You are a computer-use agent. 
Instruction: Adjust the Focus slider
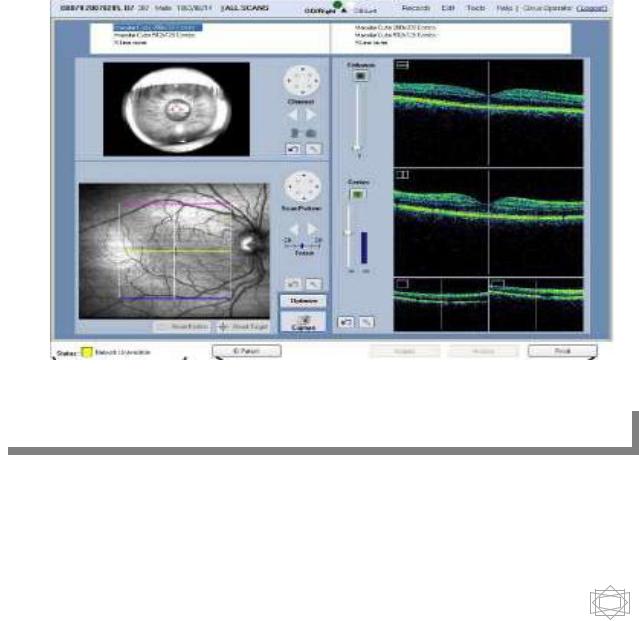point(302,246)
